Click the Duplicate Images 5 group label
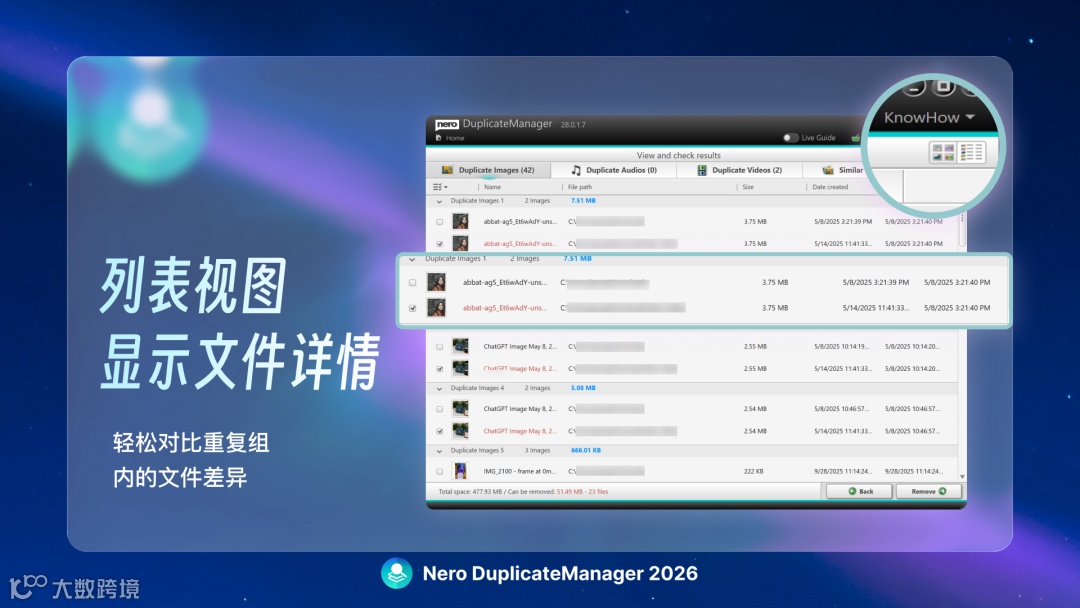This screenshot has width=1080, height=608. click(477, 450)
